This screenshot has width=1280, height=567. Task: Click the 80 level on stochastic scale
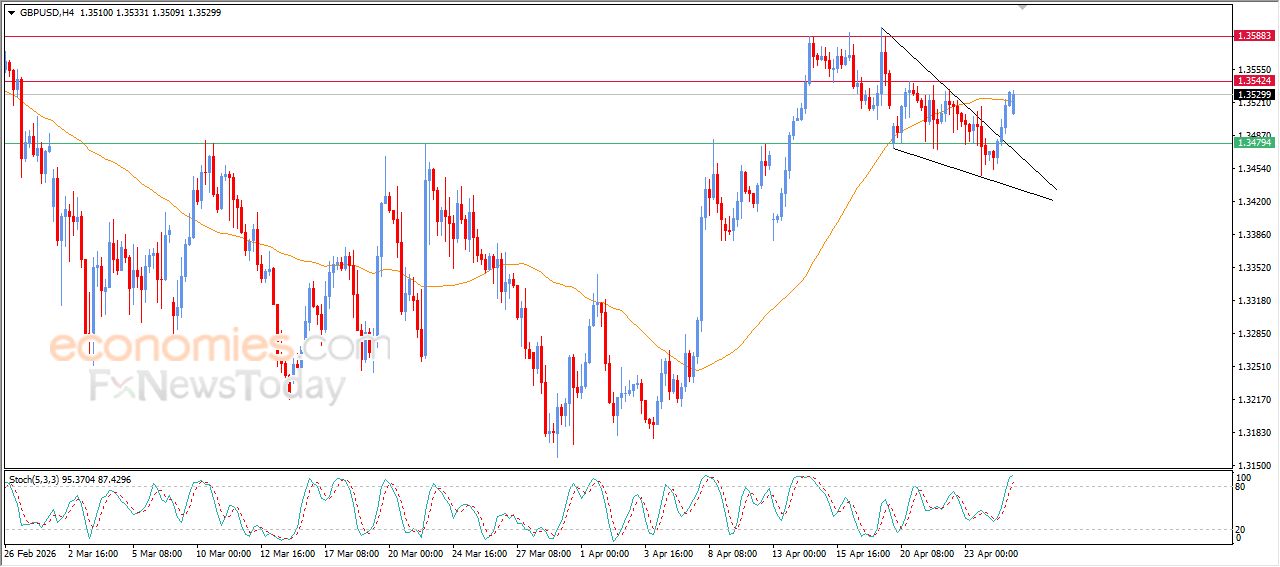pos(1239,487)
